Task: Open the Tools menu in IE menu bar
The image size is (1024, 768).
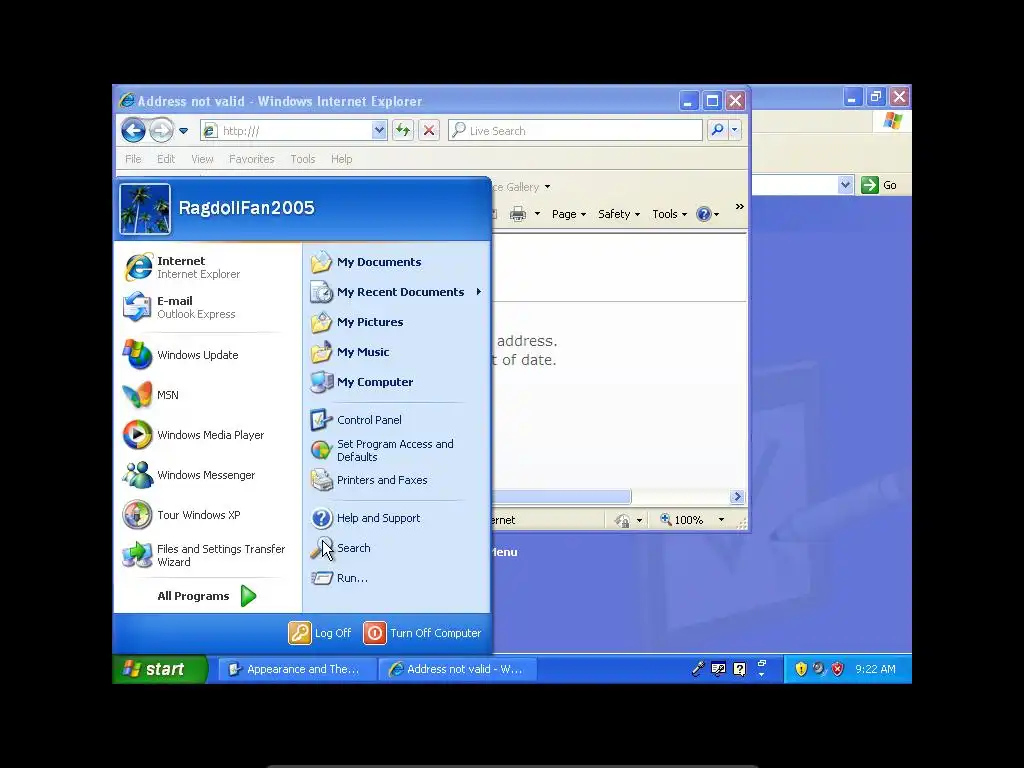Action: pyautogui.click(x=303, y=159)
